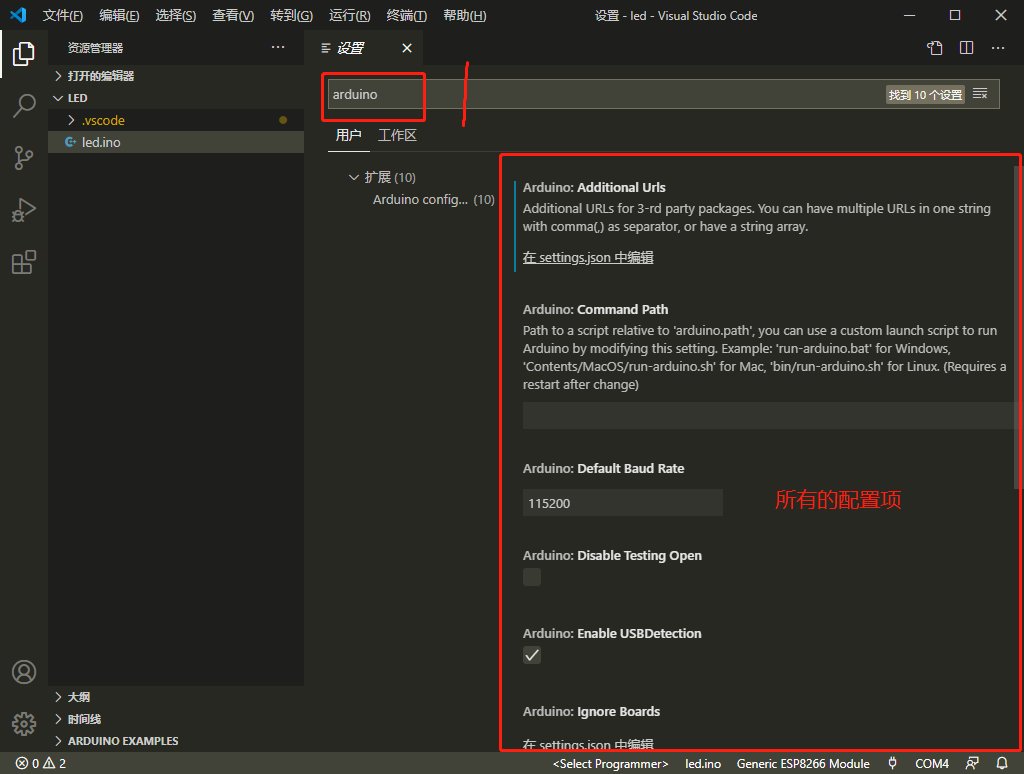Click Select Programmer in status bar
Image resolution: width=1024 pixels, height=774 pixels.
point(611,764)
